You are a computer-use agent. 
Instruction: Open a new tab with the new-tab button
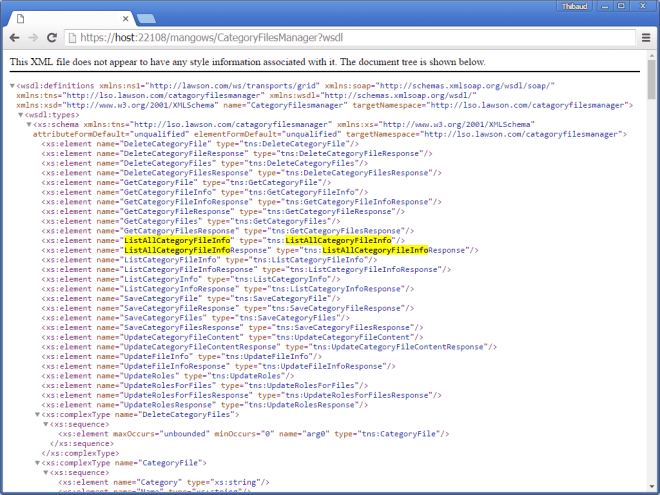coord(145,17)
